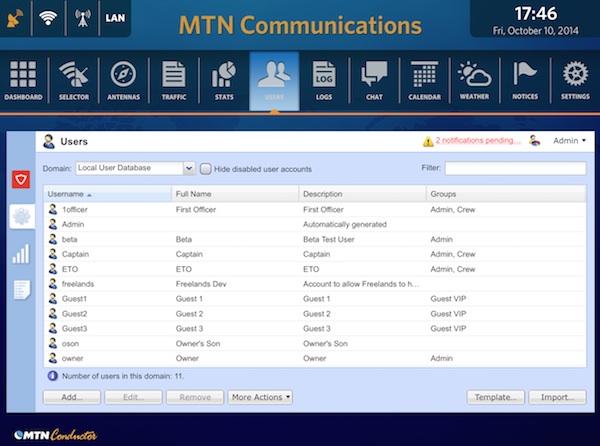Image resolution: width=600 pixels, height=446 pixels.
Task: Open the Logs icon
Action: [324, 80]
